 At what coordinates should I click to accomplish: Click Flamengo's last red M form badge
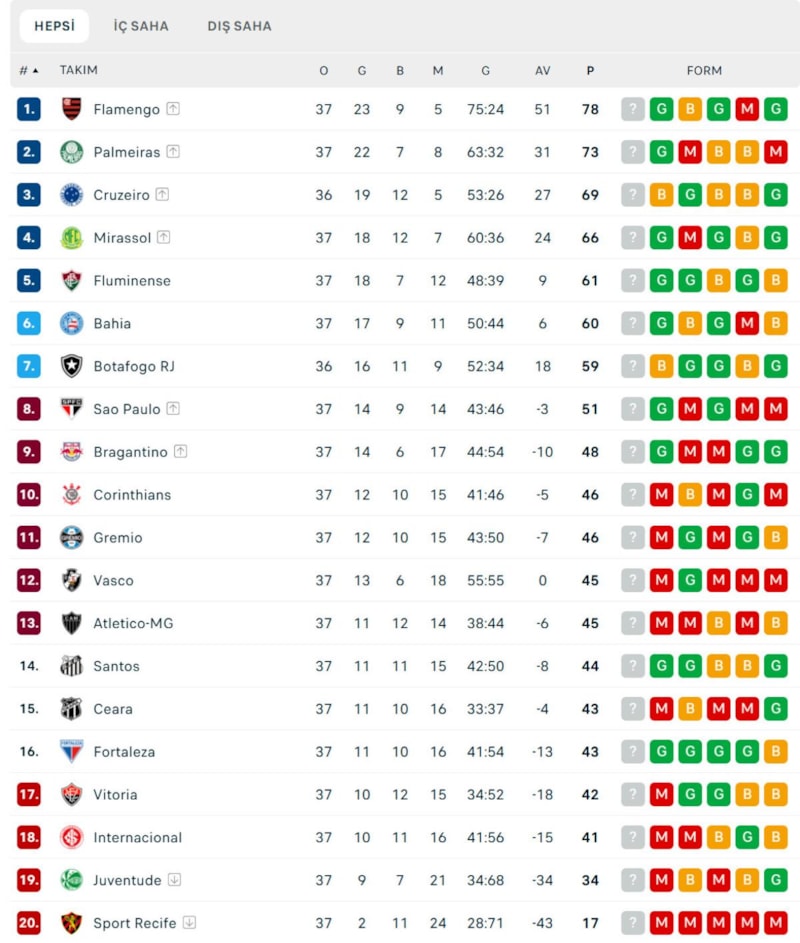[x=747, y=109]
